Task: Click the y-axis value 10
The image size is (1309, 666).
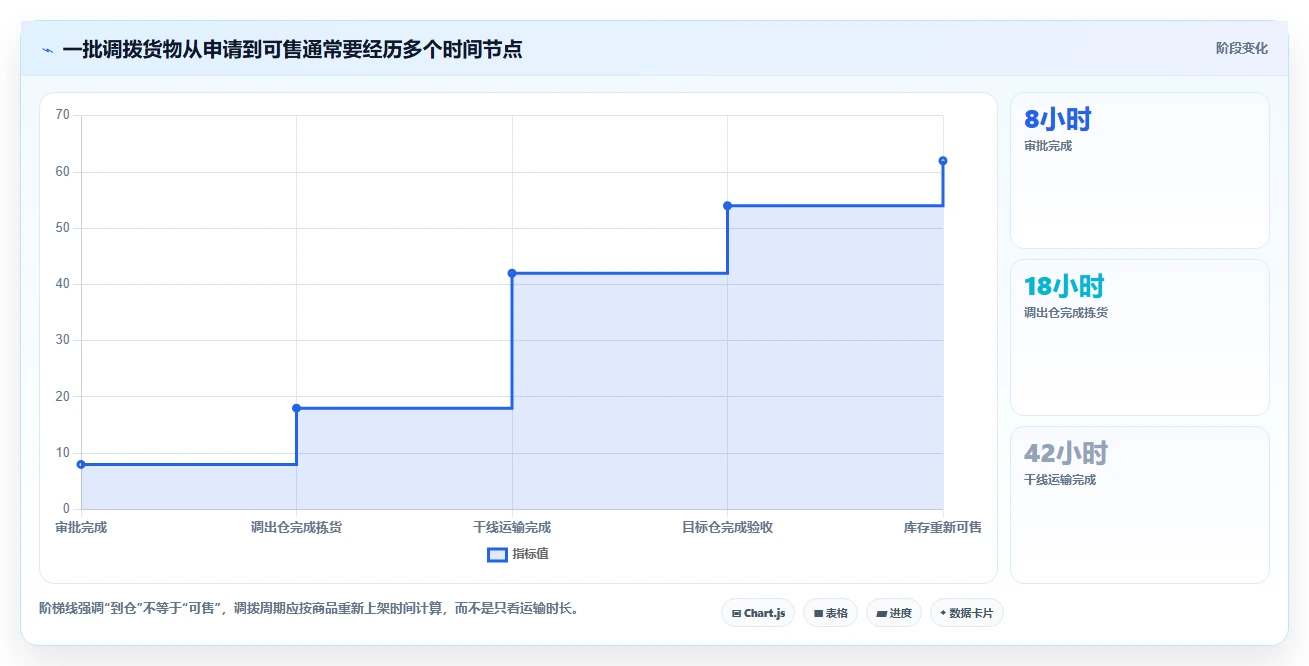Action: [x=63, y=453]
